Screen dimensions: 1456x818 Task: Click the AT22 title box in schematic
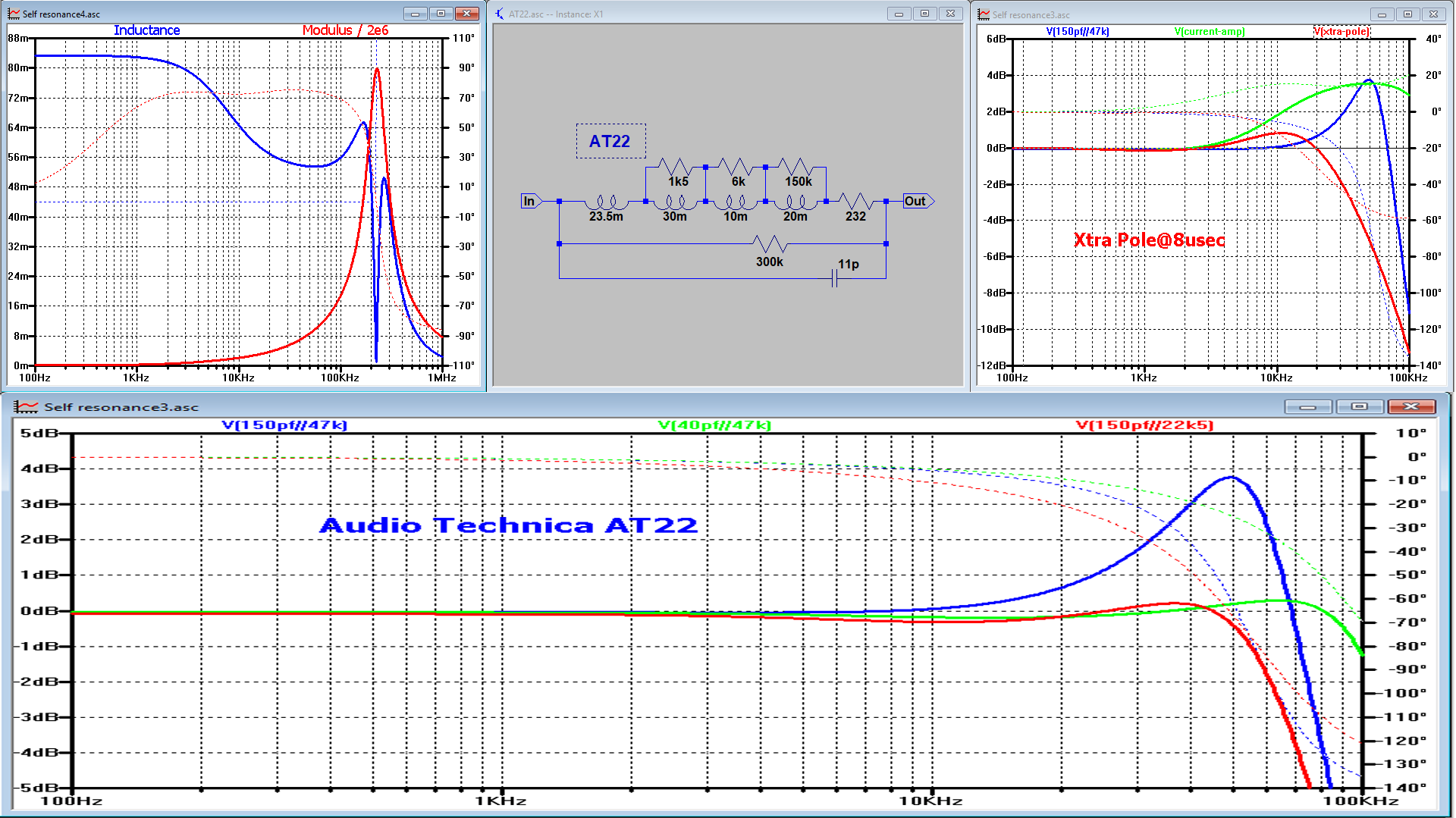point(610,141)
